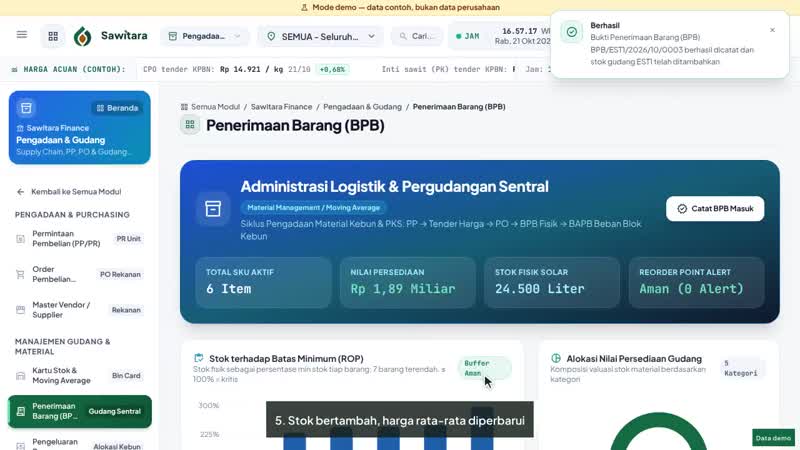Image resolution: width=800 pixels, height=450 pixels.
Task: Open the module grid icon
Action: (x=53, y=36)
